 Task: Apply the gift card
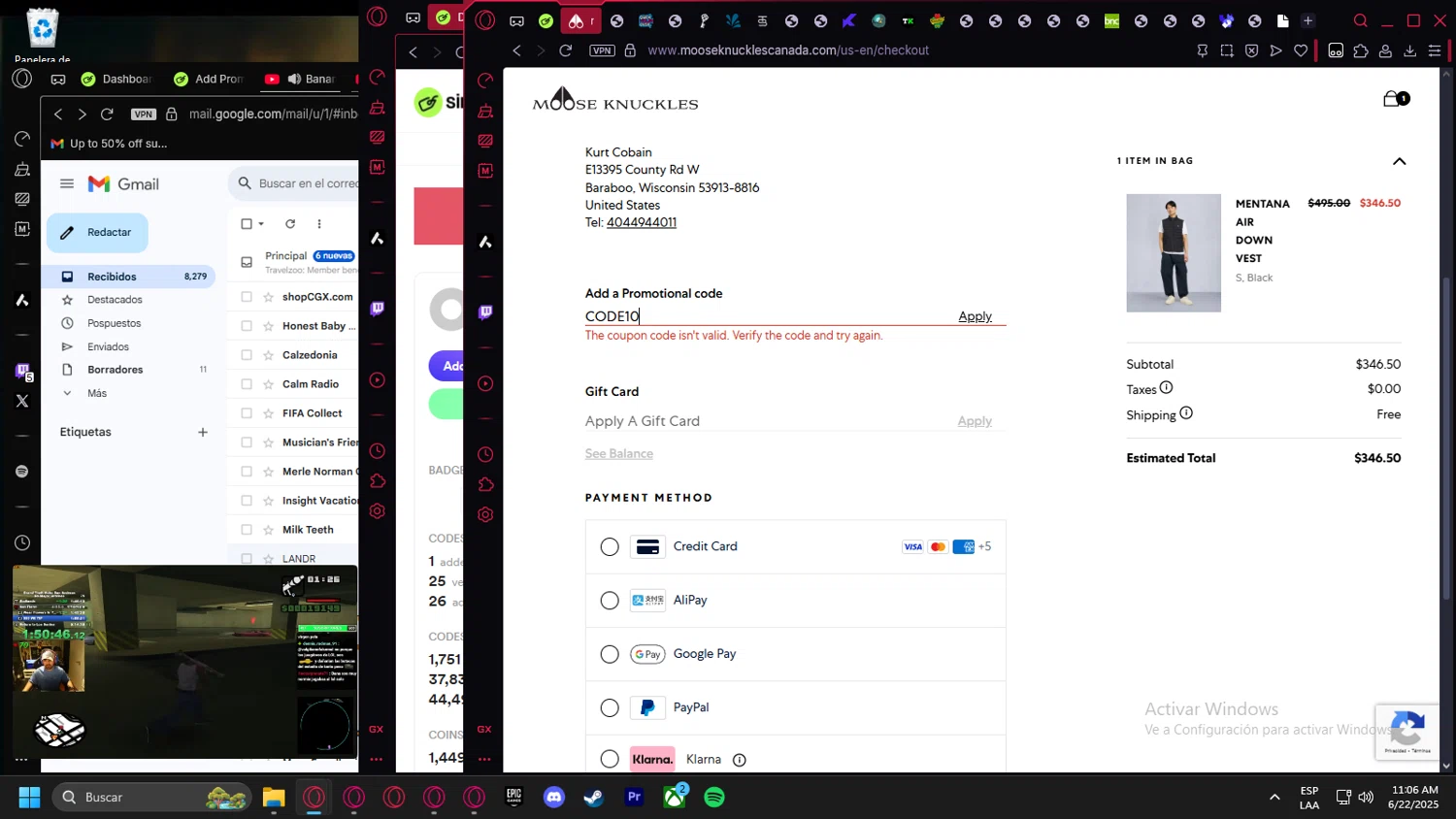pos(975,421)
